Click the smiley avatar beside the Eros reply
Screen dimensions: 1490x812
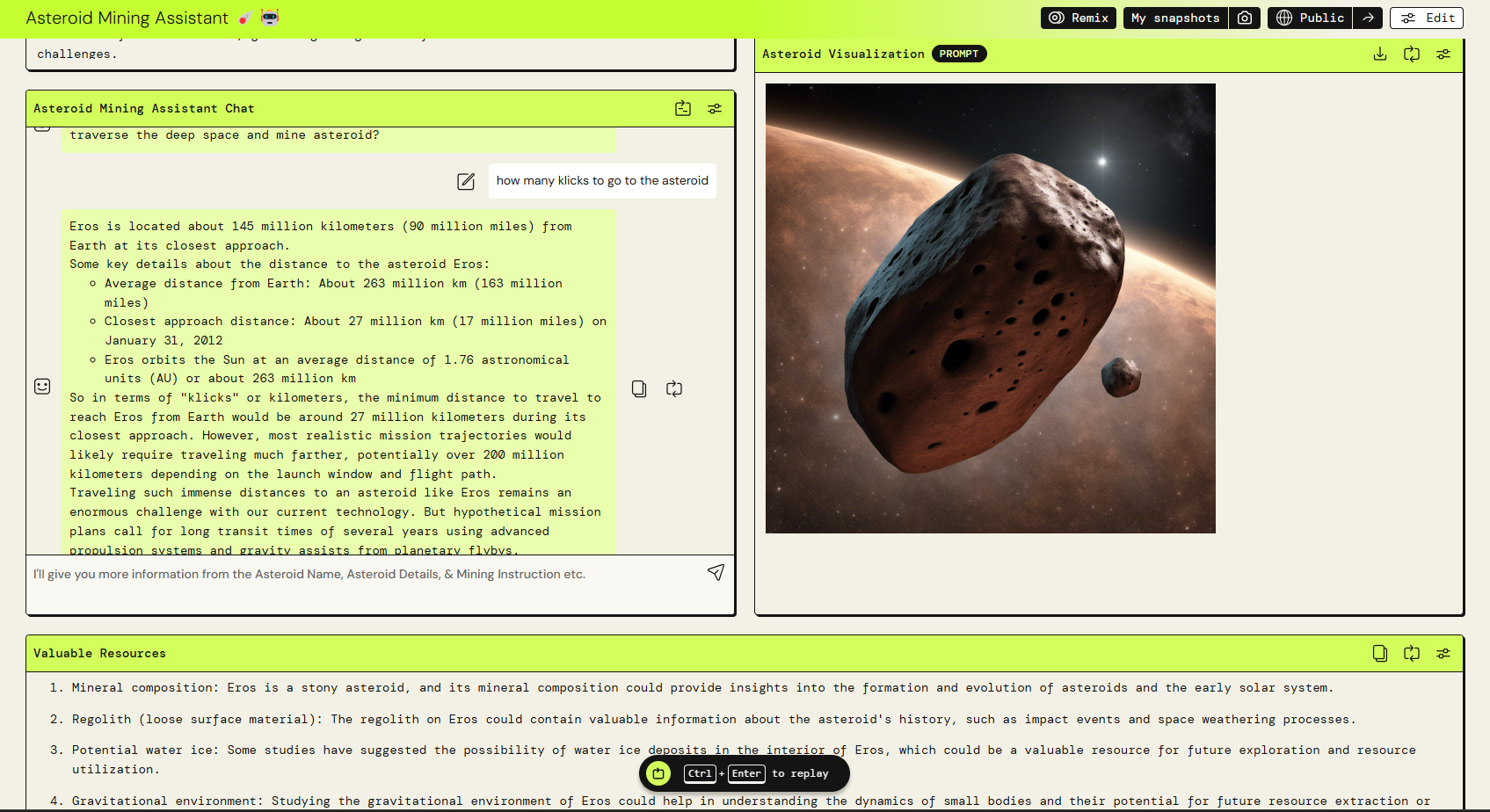point(42,387)
